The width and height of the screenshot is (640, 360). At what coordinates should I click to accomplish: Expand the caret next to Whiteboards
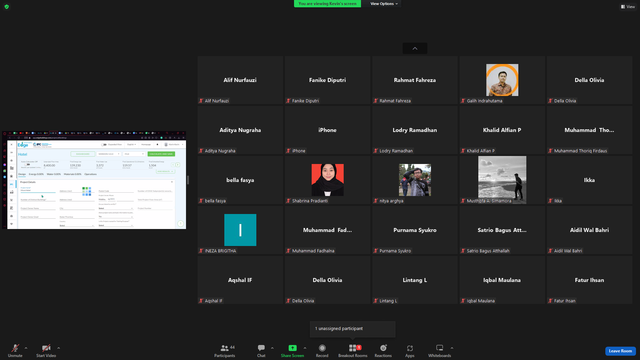452,348
